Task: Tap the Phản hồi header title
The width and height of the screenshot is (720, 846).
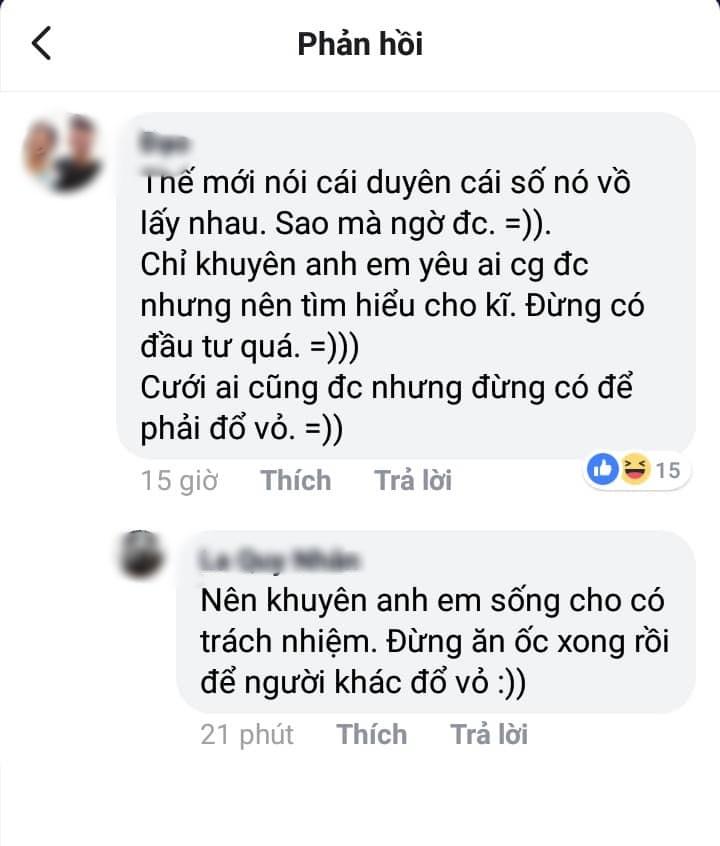Action: click(360, 44)
